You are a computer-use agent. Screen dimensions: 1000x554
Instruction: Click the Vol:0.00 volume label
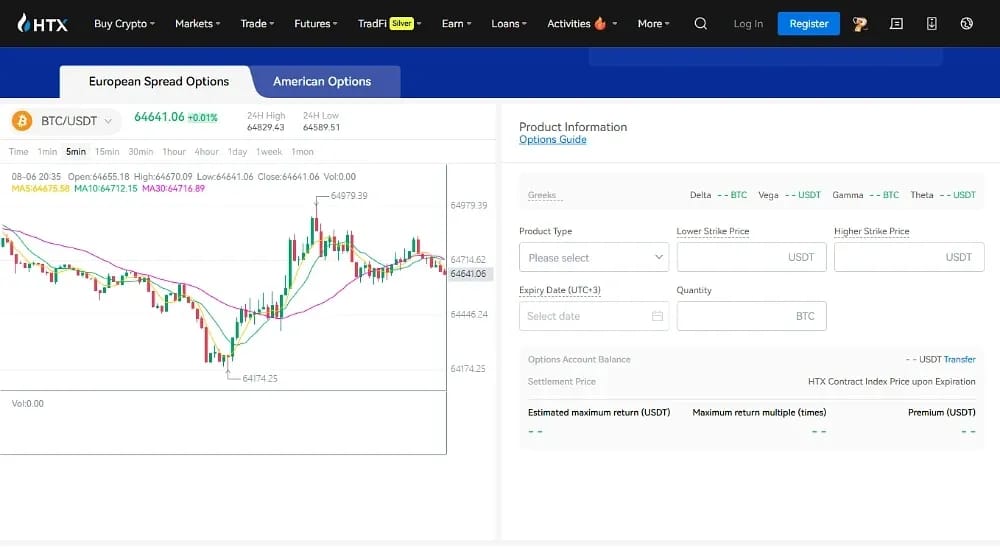tap(27, 404)
